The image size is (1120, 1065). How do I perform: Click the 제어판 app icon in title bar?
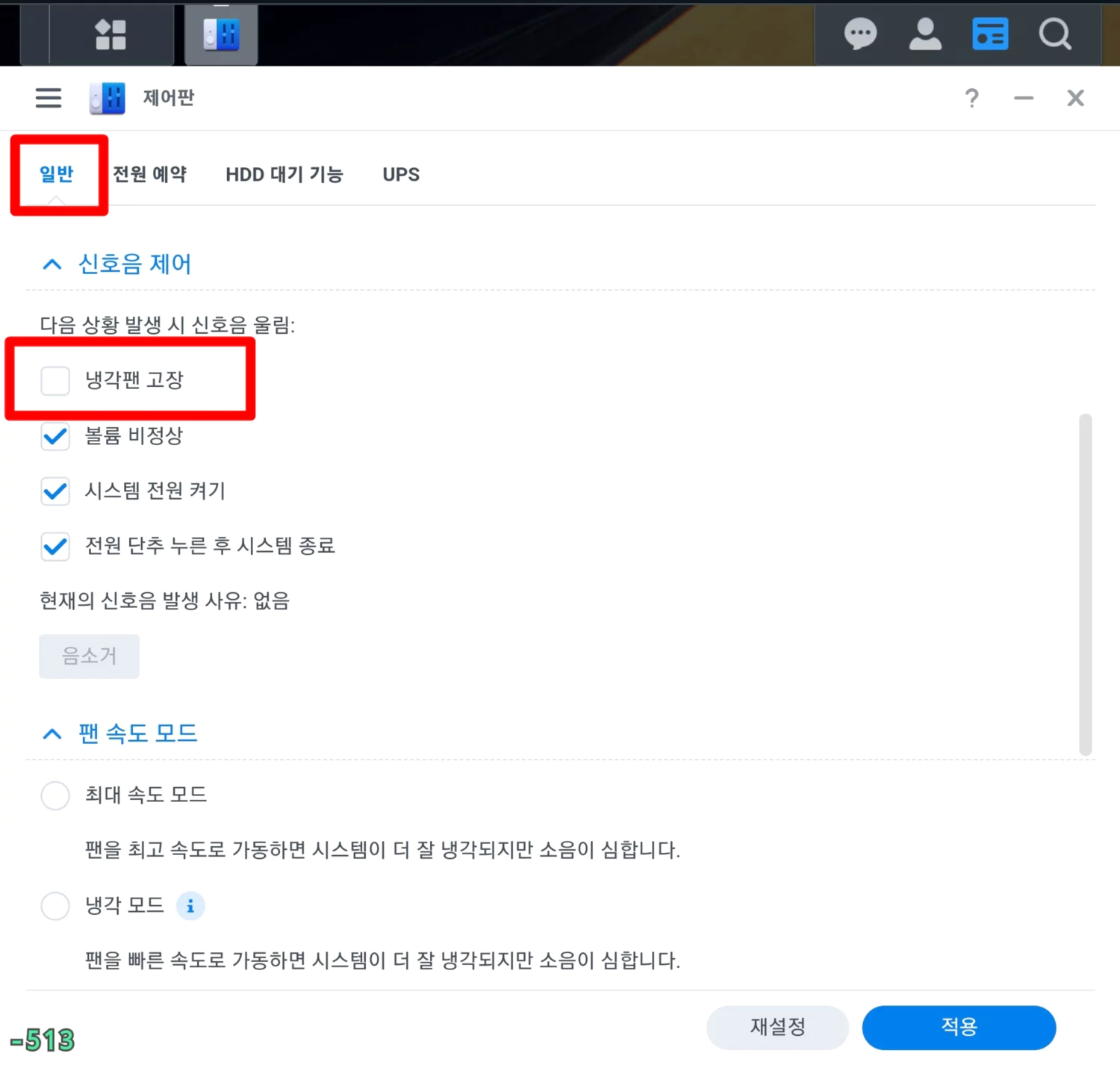click(108, 98)
